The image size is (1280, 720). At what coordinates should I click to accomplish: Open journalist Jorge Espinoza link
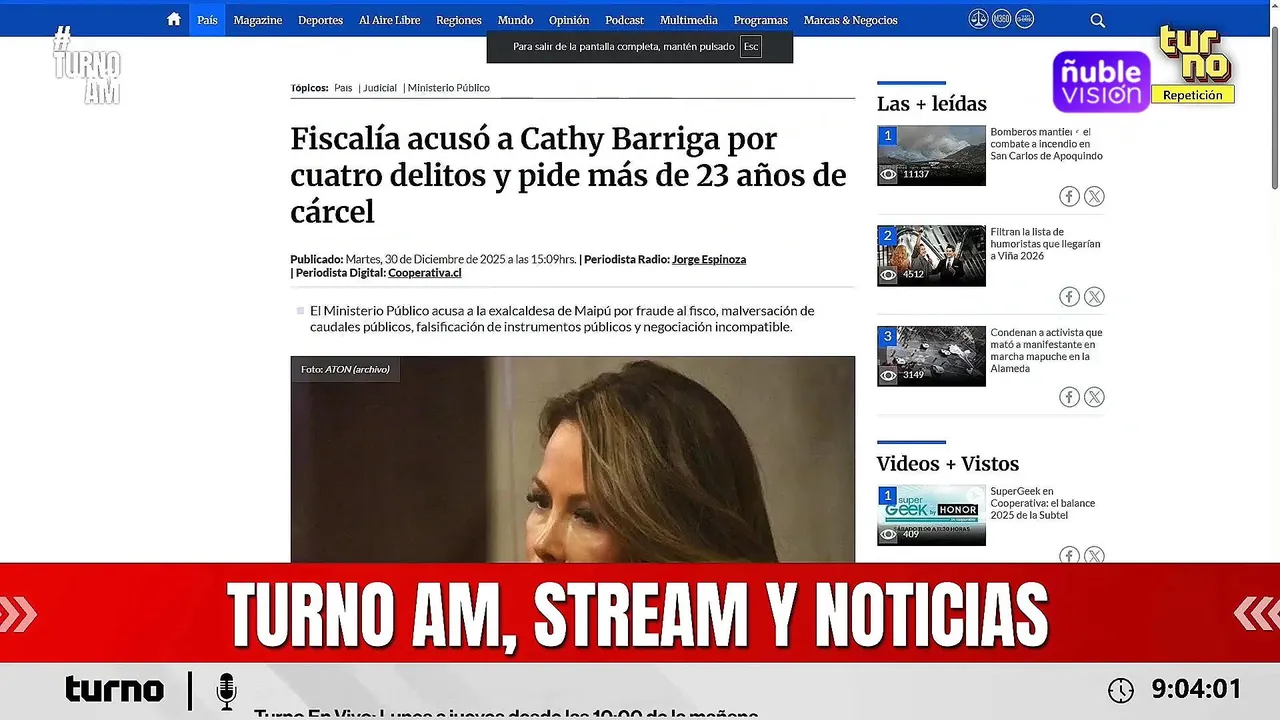pos(709,259)
